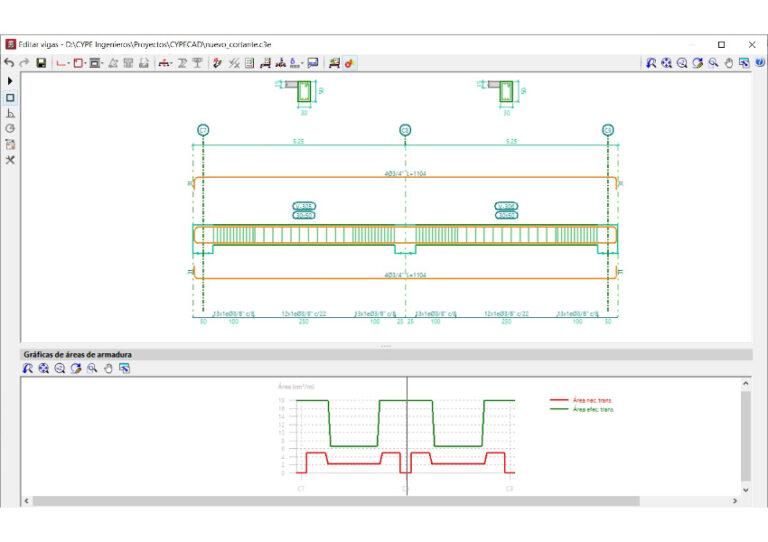Viewport: 768px width, 542px height.
Task: Save the beam with the floppy disk icon
Action: (41, 63)
